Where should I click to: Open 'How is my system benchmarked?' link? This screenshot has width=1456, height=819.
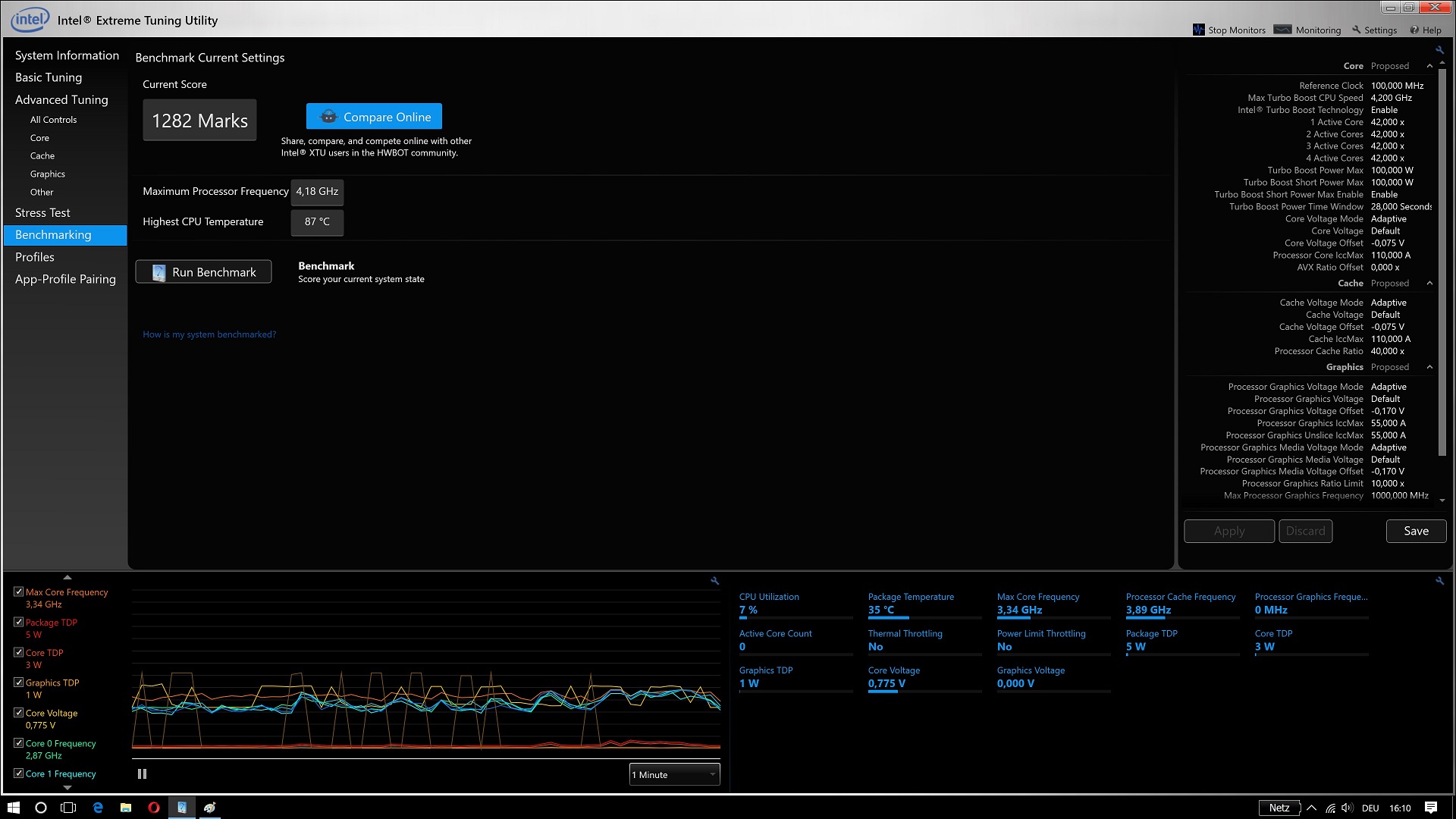tap(209, 334)
